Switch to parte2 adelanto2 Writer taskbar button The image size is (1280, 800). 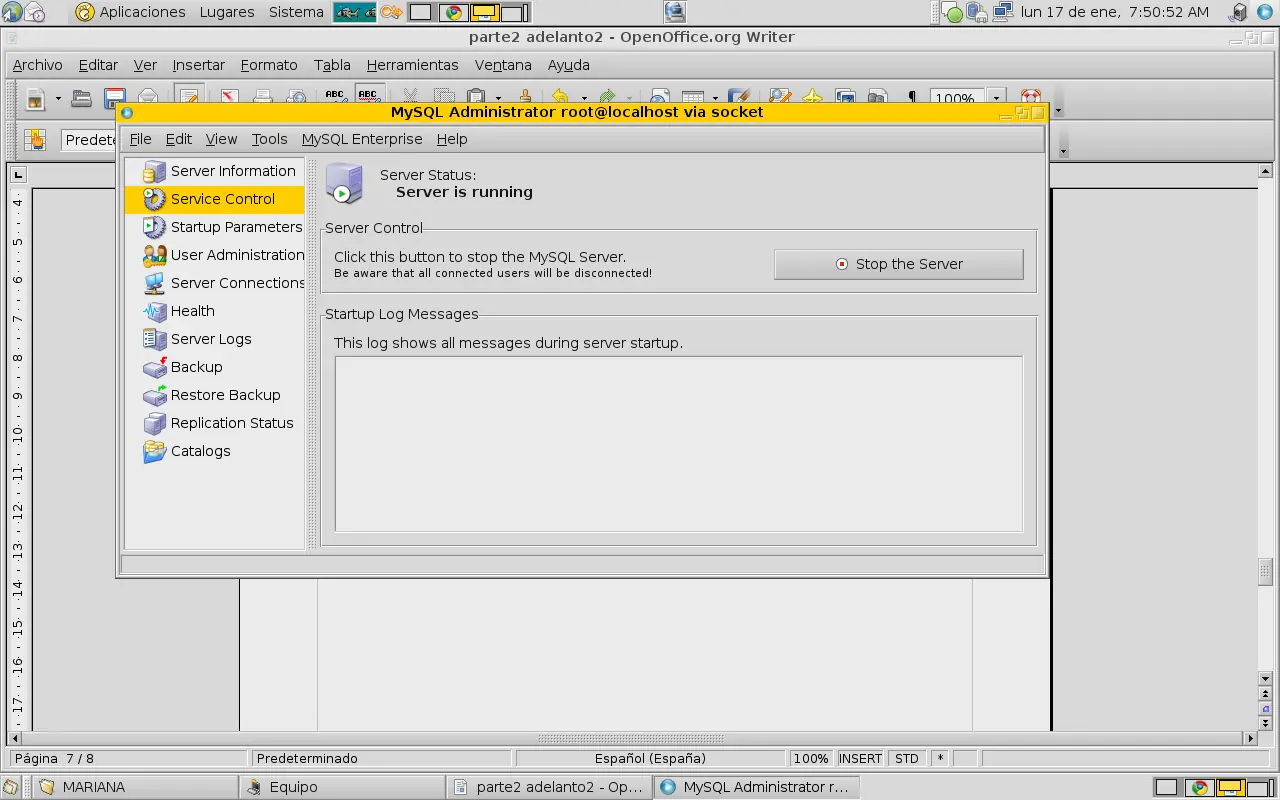550,787
